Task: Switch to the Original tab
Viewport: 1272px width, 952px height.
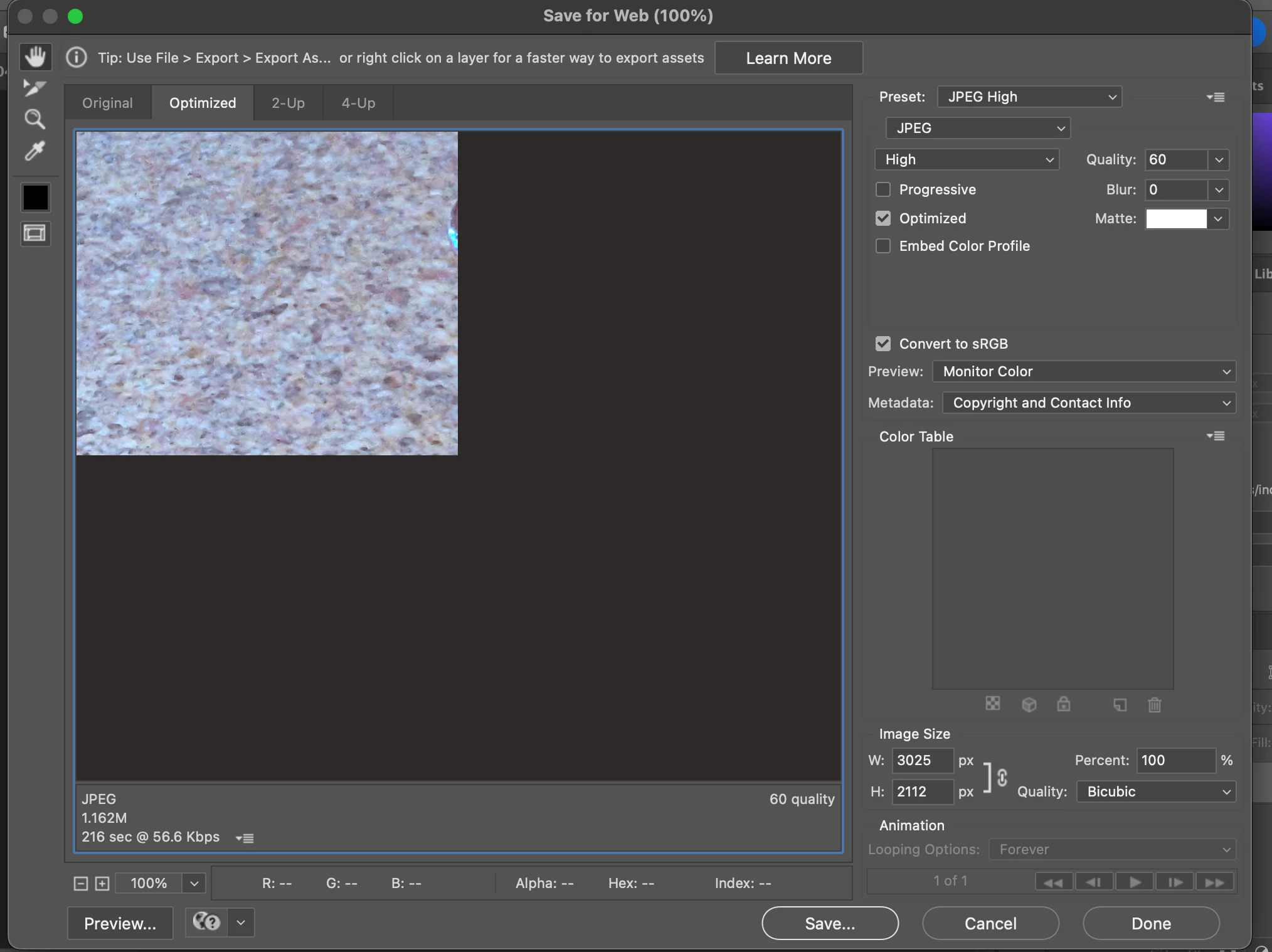Action: point(107,103)
